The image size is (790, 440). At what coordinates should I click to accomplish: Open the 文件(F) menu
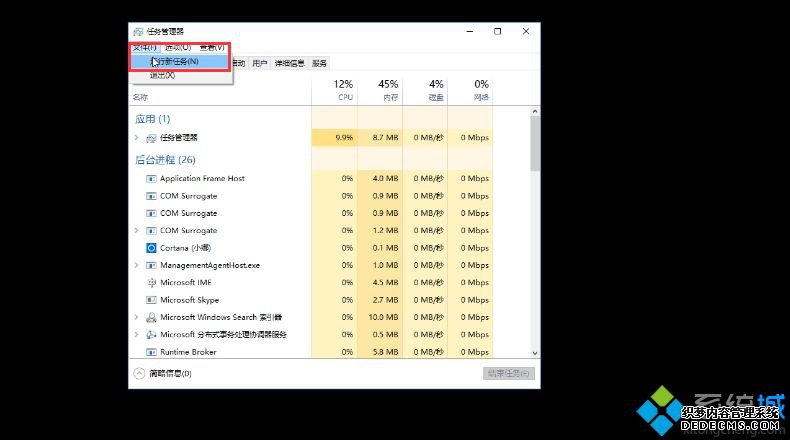[x=145, y=47]
